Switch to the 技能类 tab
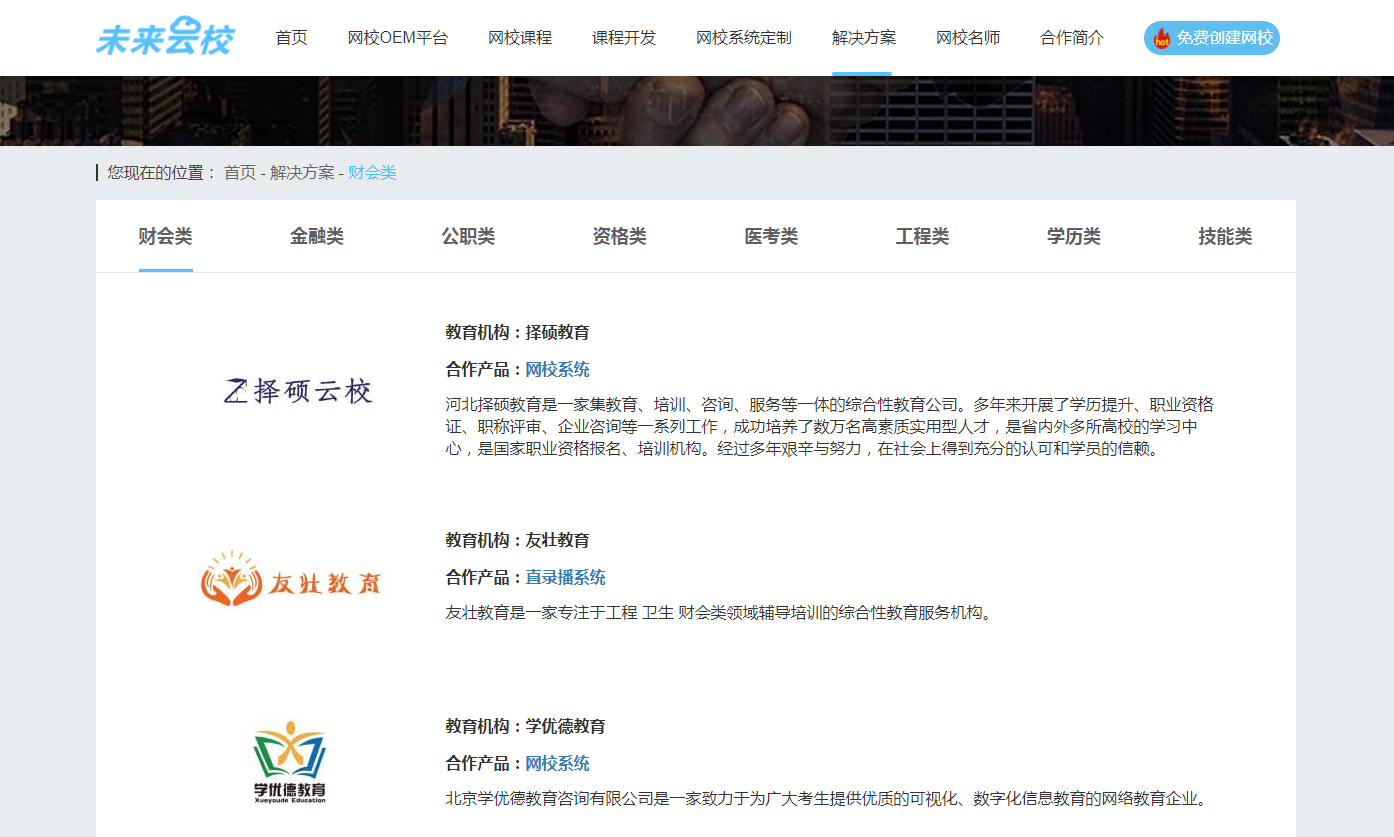1394x837 pixels. click(1226, 237)
